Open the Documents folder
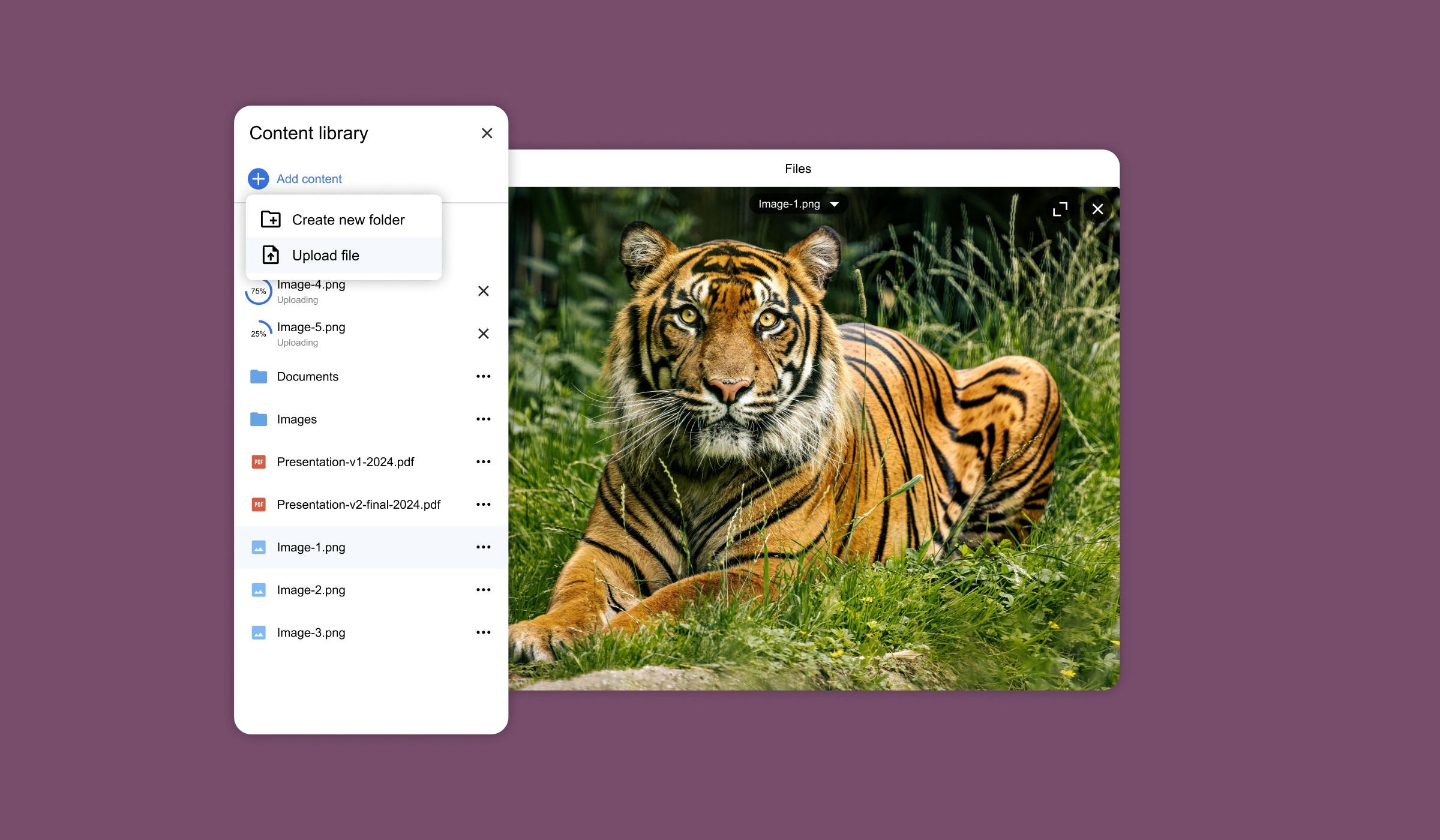Image resolution: width=1440 pixels, height=840 pixels. (307, 377)
